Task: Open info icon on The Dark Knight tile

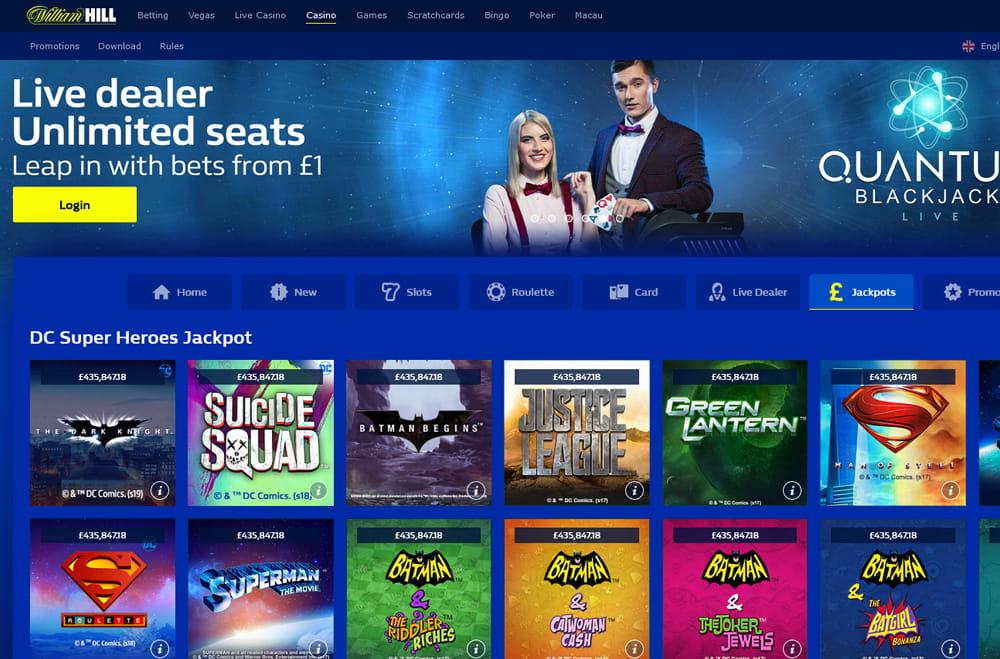Action: pyautogui.click(x=159, y=490)
